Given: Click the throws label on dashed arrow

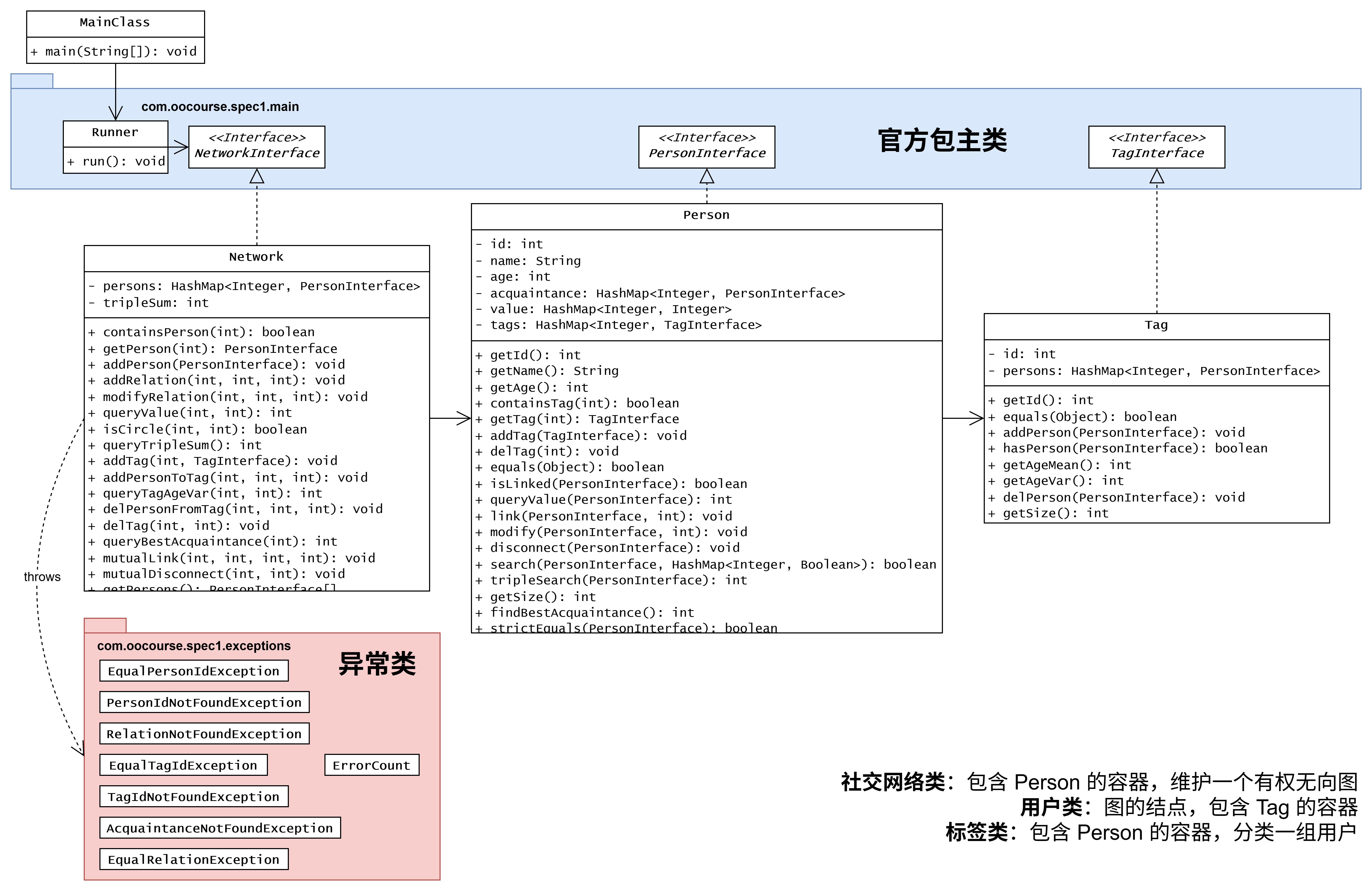Looking at the screenshot, I should [x=42, y=577].
